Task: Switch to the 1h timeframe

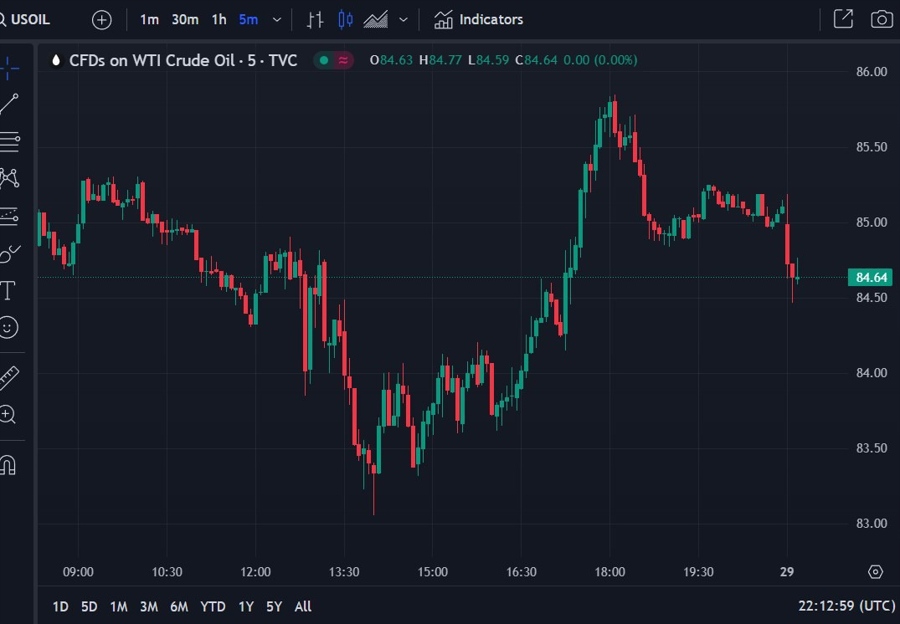Action: (219, 20)
